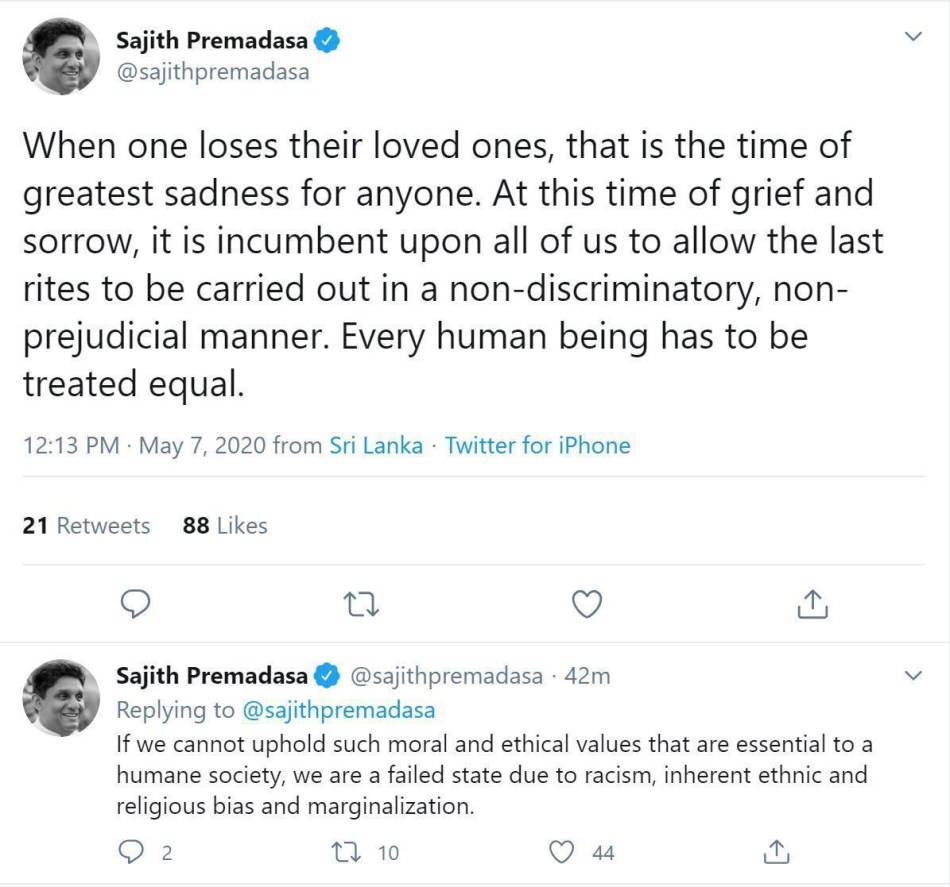The image size is (950, 887).
Task: Open Sri Lanka location link
Action: (x=376, y=445)
